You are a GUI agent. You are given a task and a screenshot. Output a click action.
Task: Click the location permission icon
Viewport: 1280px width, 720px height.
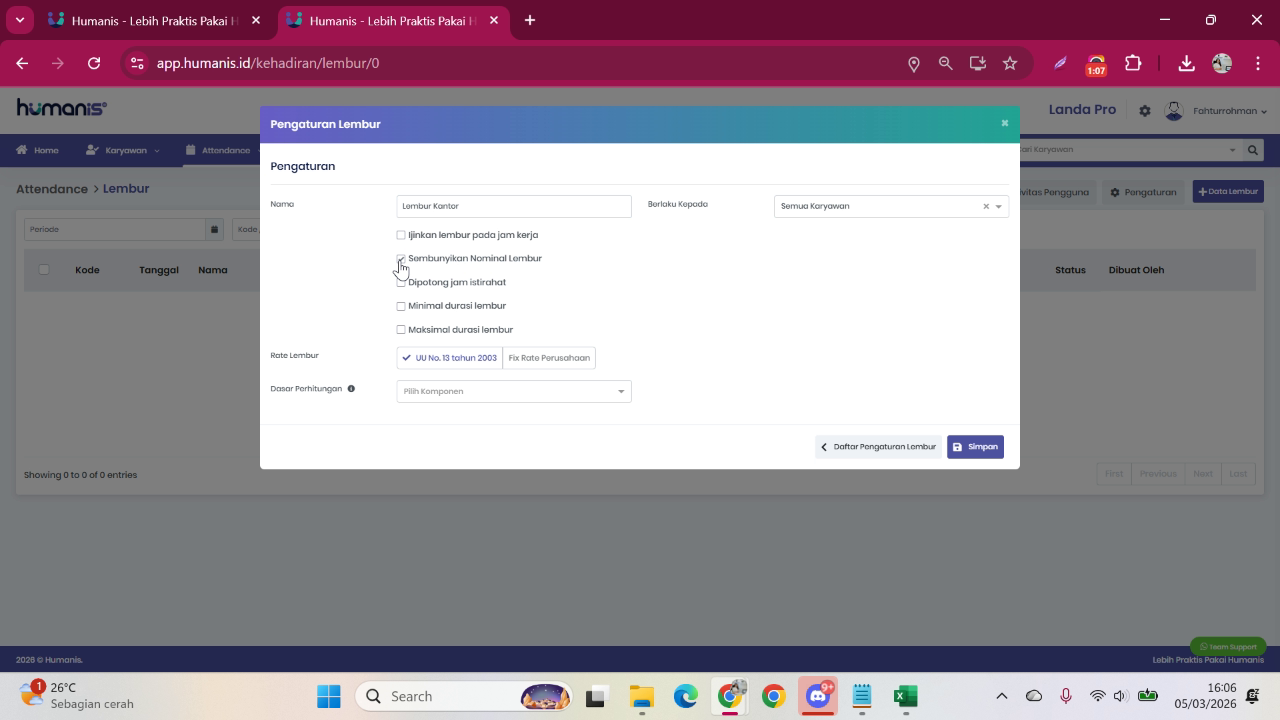(913, 63)
